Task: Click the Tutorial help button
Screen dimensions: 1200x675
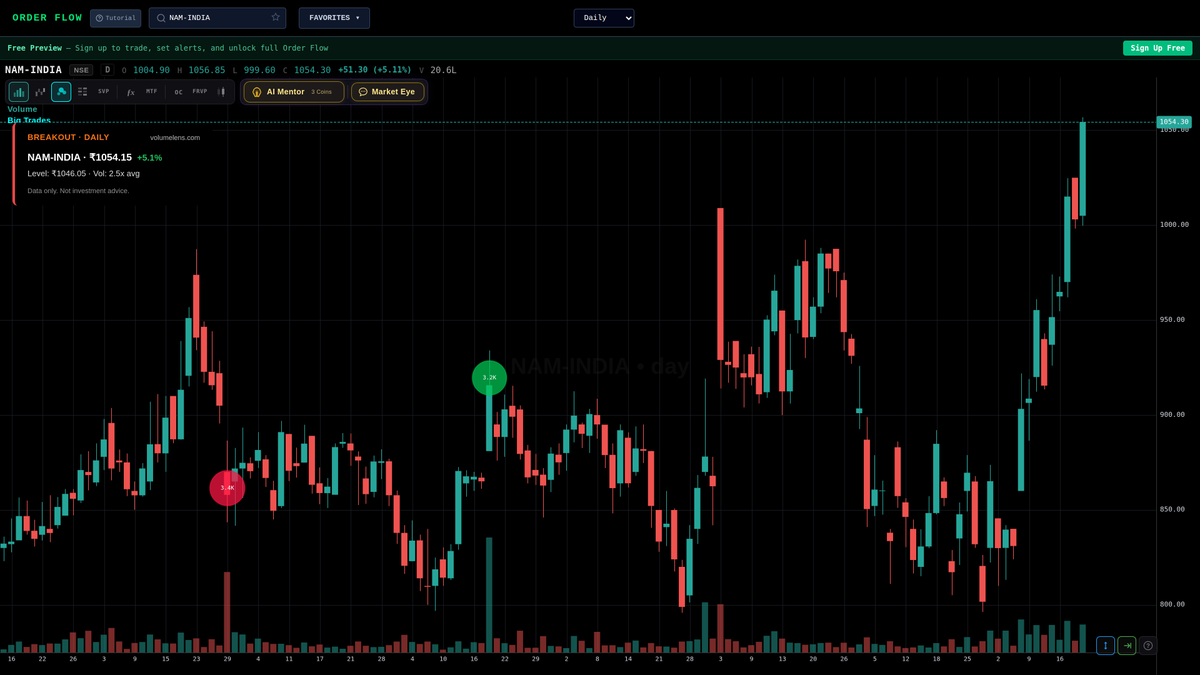Action: coord(115,18)
